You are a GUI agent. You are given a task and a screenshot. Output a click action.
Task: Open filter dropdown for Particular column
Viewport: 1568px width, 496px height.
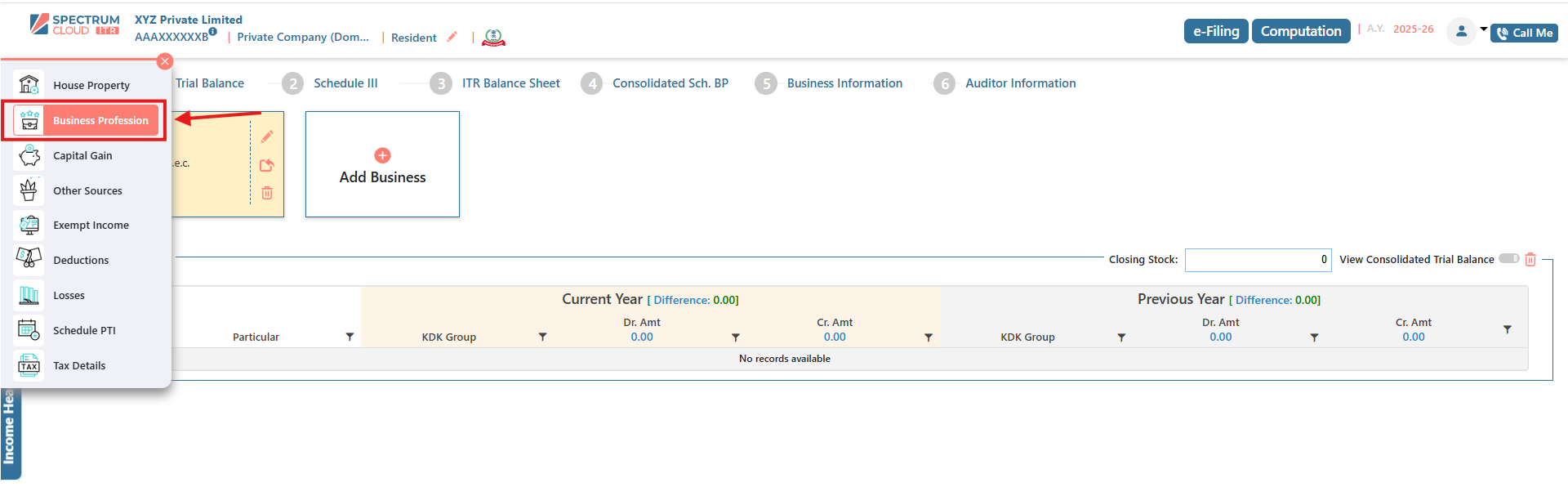(350, 337)
